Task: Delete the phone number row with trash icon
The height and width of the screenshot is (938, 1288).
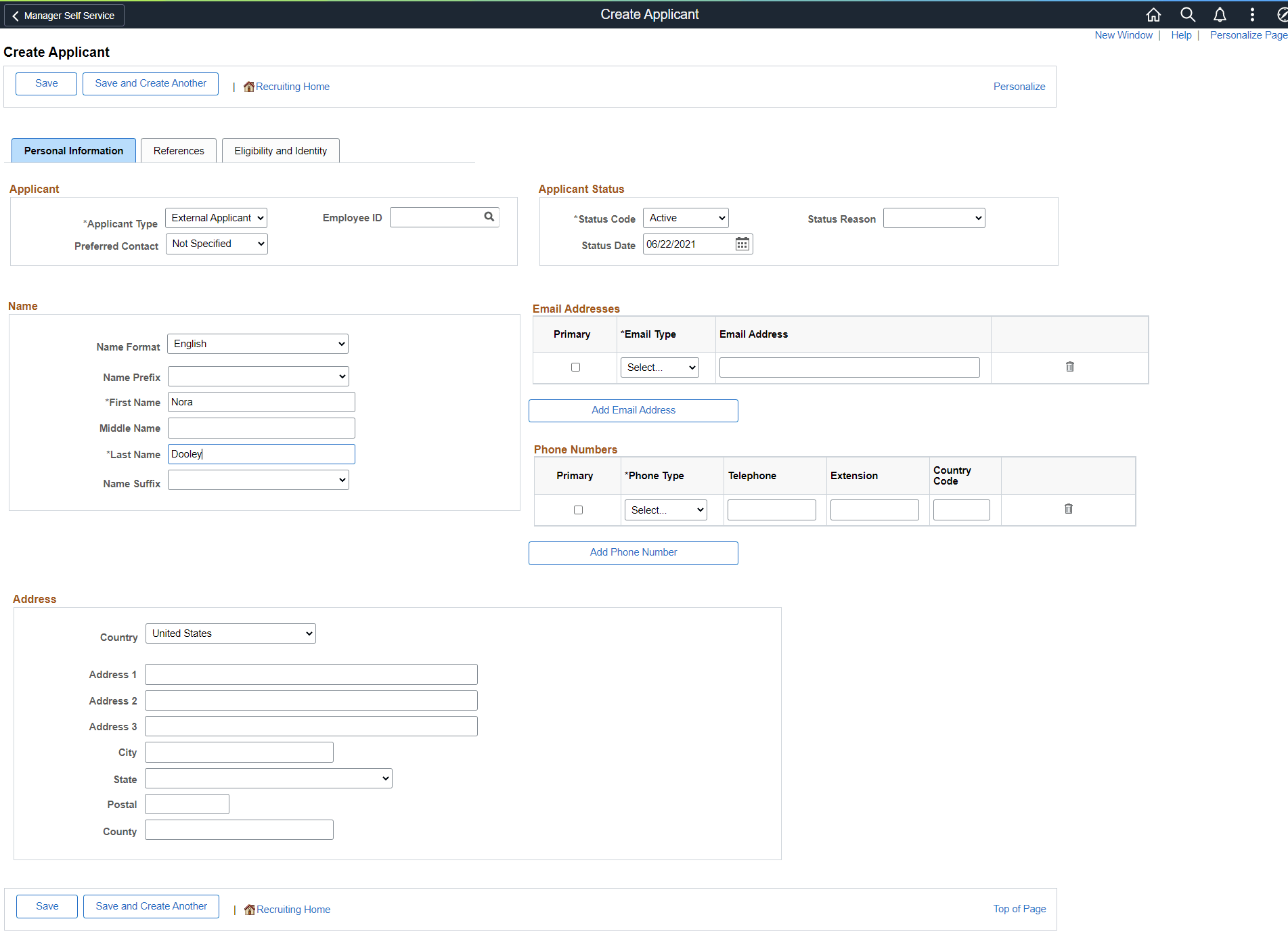Action: tap(1068, 509)
